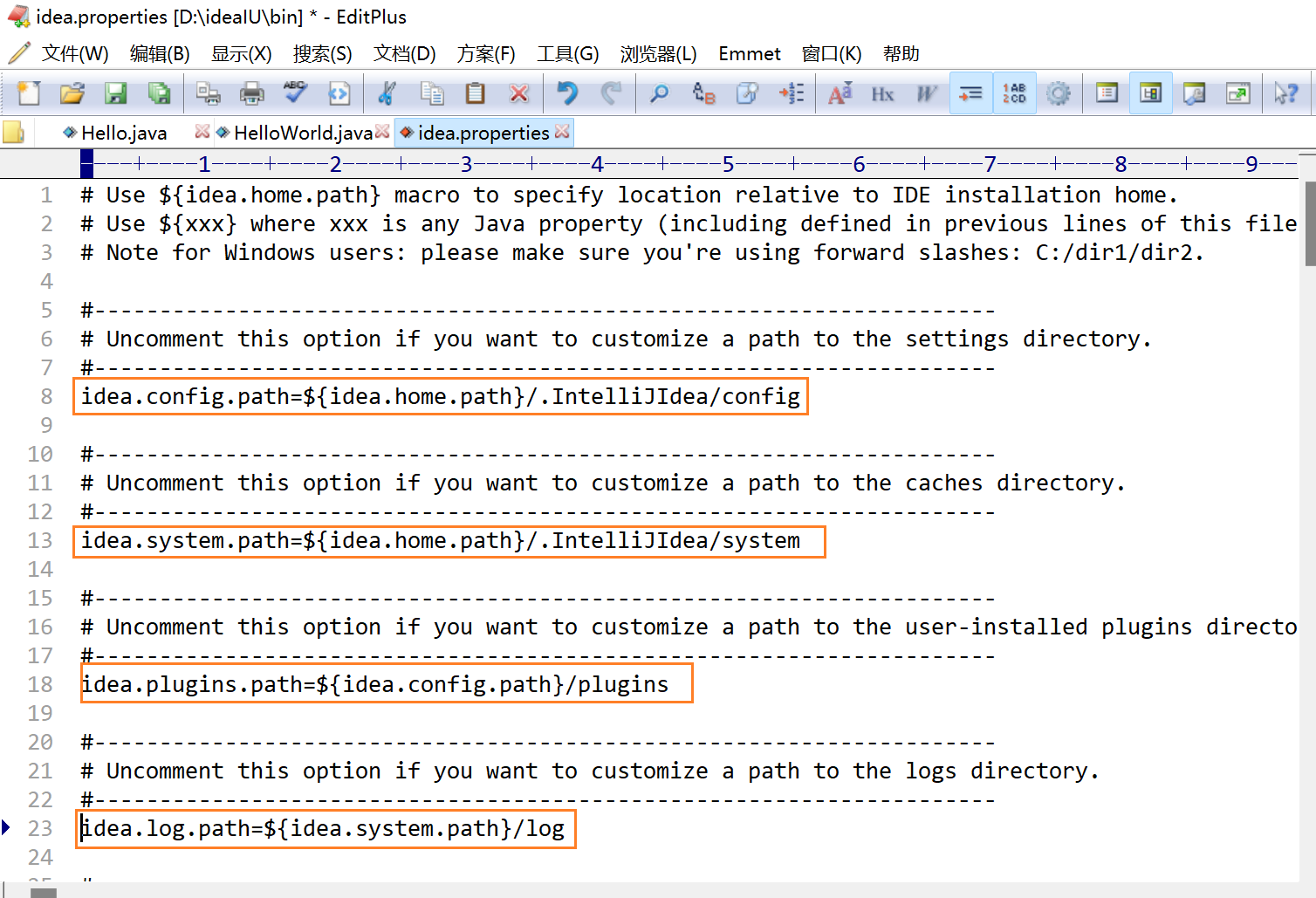Open the sort/line operations icon on the toolbar
1316x898 pixels.
click(x=791, y=93)
